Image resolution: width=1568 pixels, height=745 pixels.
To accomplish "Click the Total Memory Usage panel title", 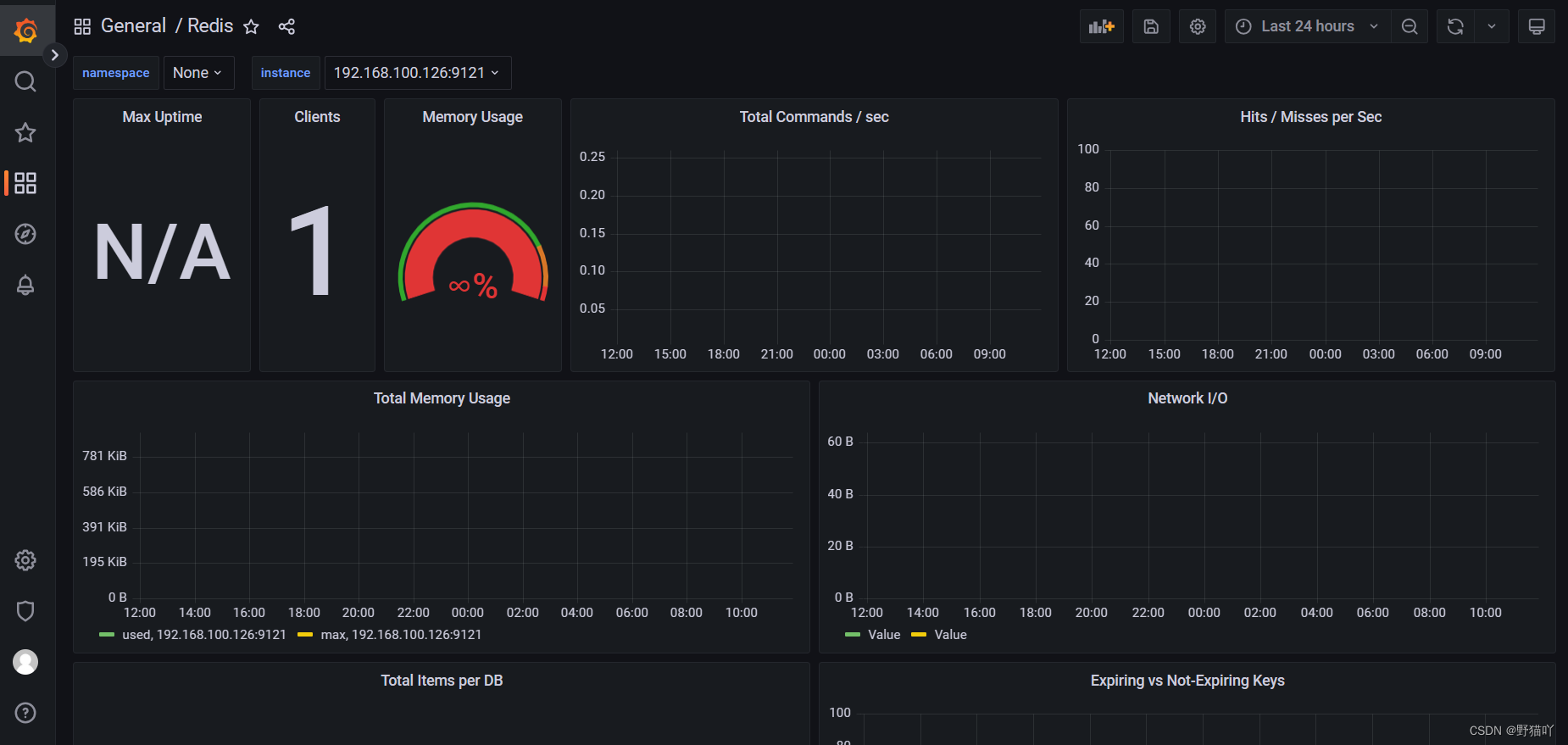I will point(442,398).
